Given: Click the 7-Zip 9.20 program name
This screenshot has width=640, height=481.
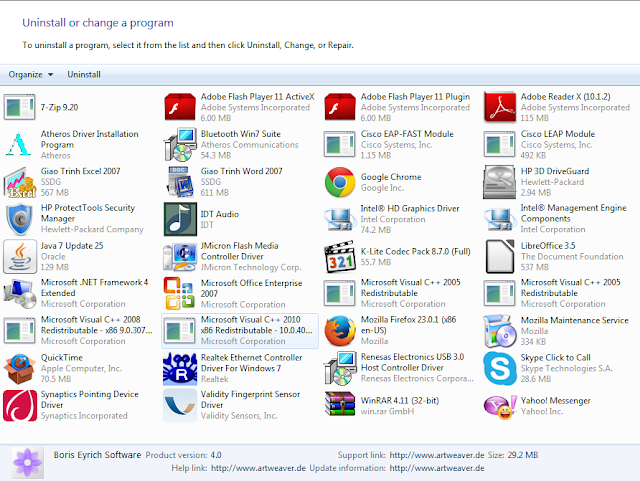Looking at the screenshot, I should (59, 107).
